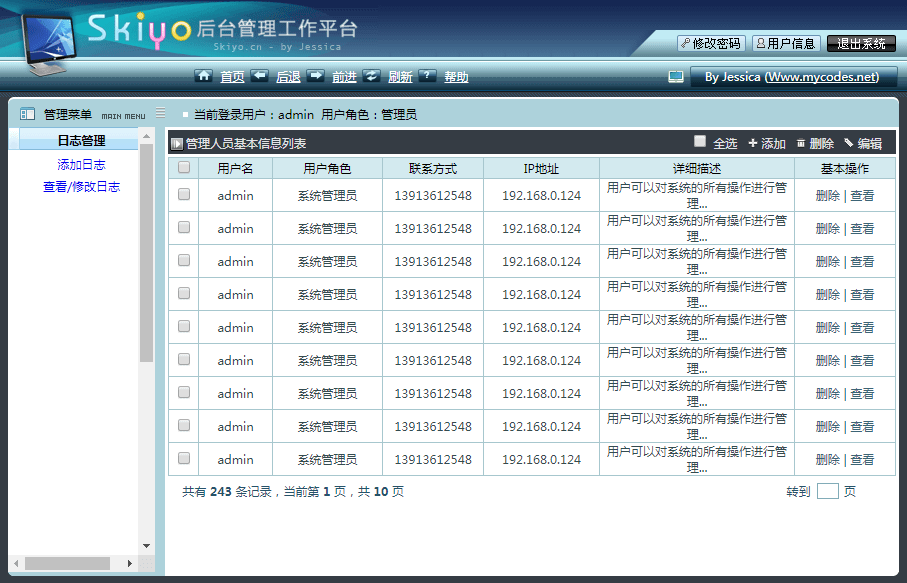907x583 pixels.
Task: Click the list icon right of MAIN MENU
Action: [160, 114]
